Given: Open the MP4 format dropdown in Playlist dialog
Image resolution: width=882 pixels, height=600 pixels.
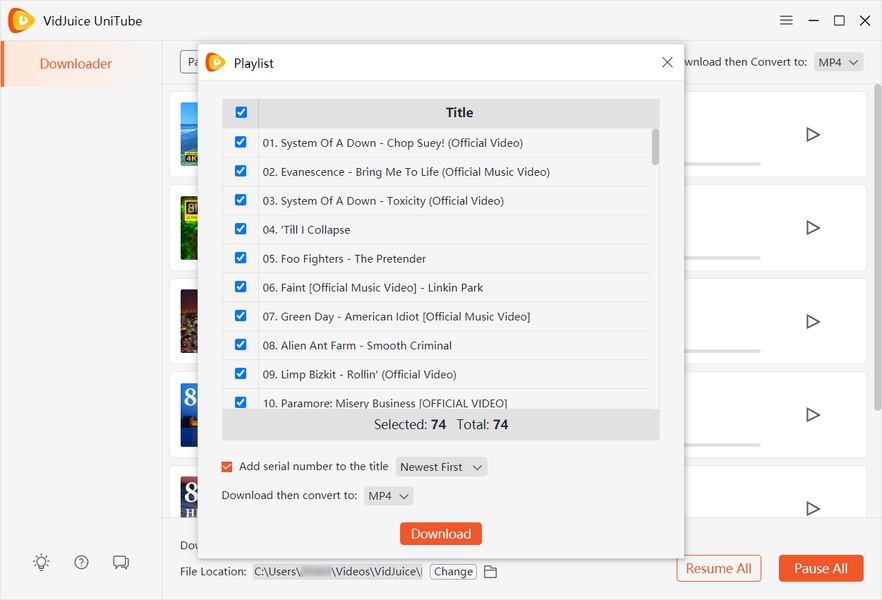Looking at the screenshot, I should 388,496.
